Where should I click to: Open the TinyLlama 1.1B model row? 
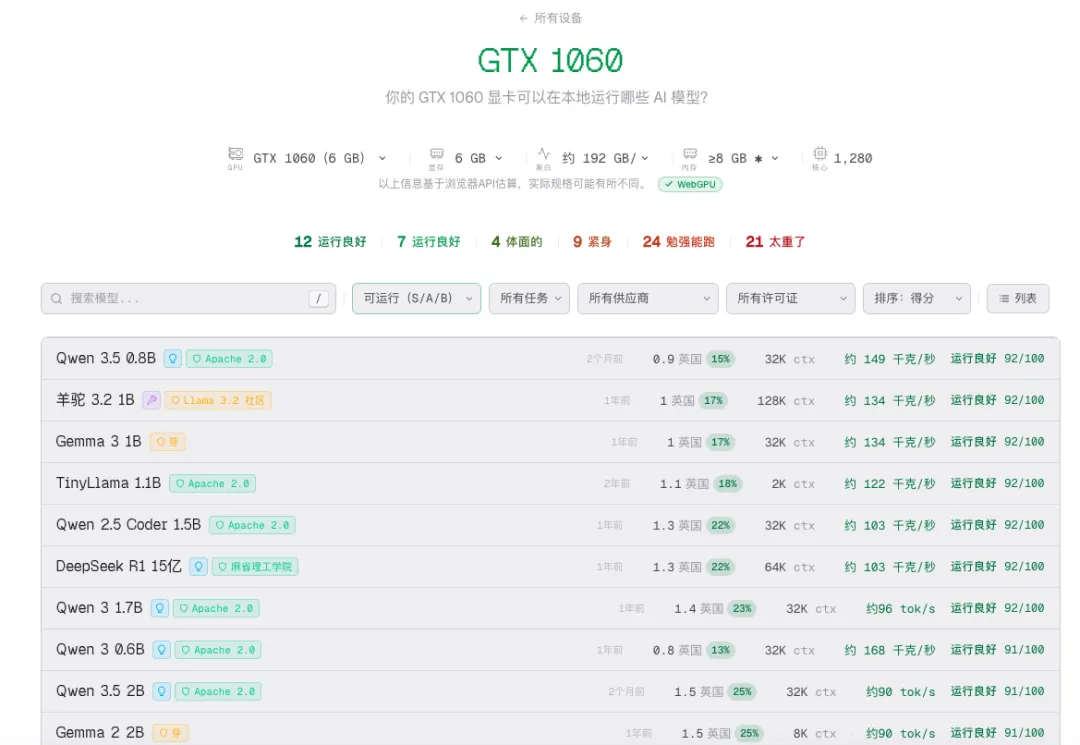coord(550,483)
